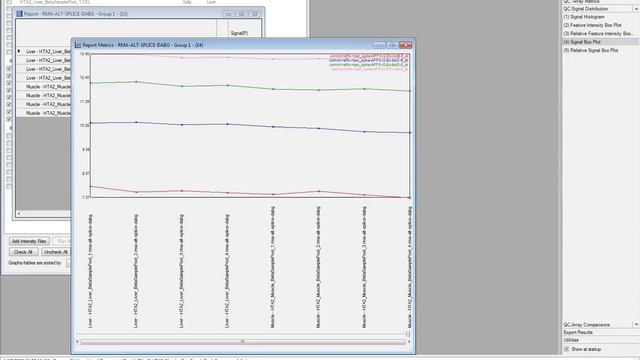Image resolution: width=640 pixels, height=360 pixels.
Task: Click the Report Metrics window title icon
Action: click(x=78, y=45)
